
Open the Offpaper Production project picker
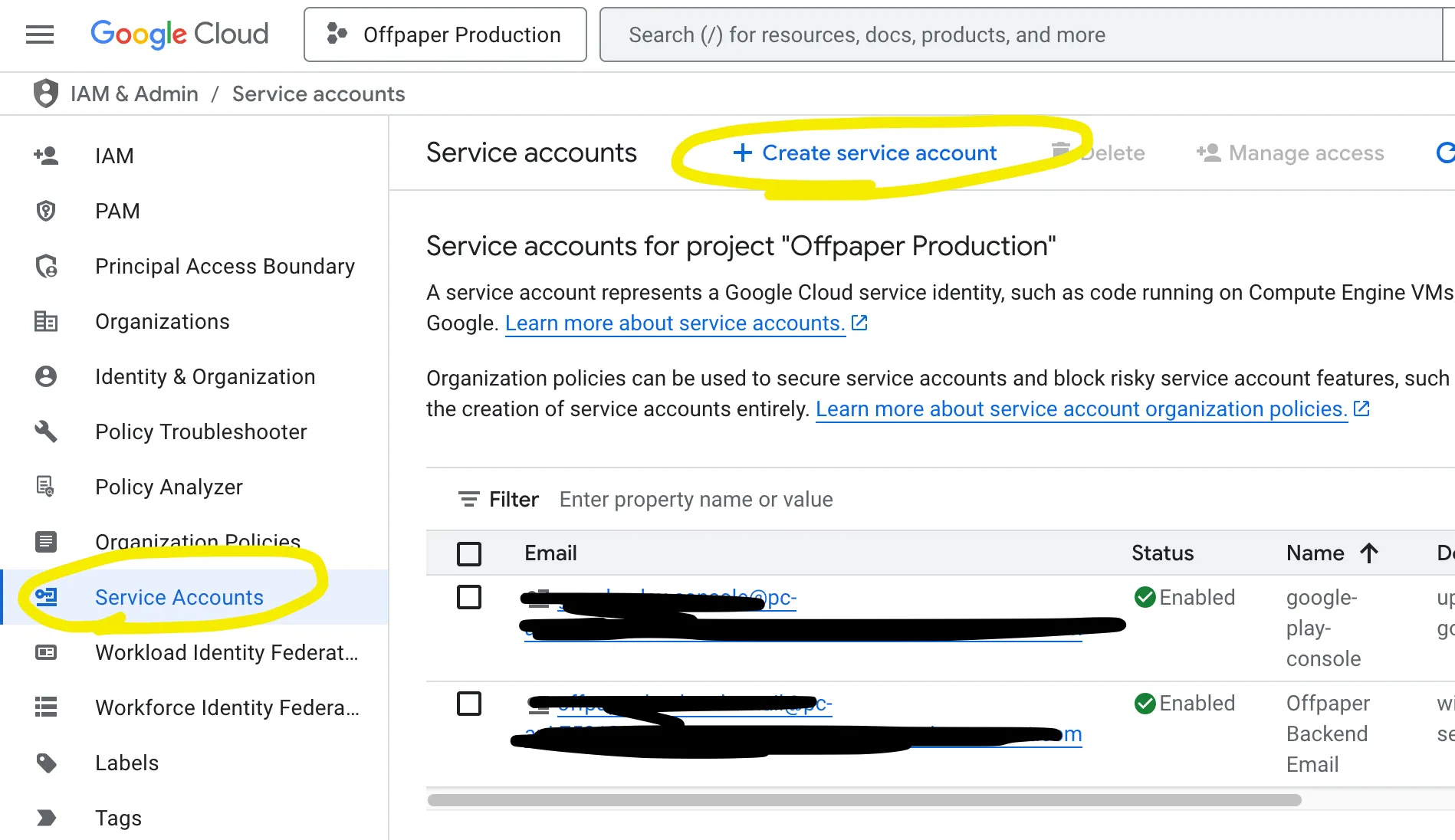tap(445, 34)
